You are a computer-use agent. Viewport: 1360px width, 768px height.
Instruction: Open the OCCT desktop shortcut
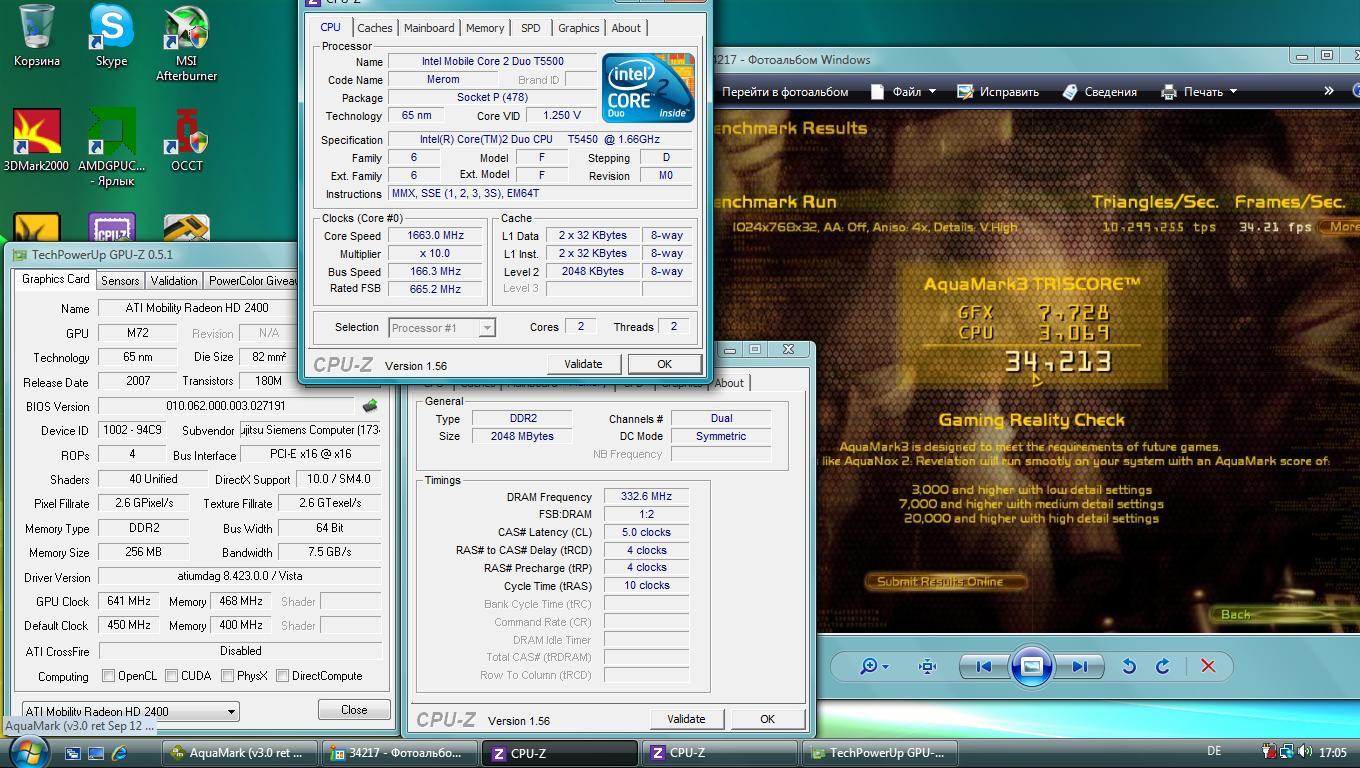click(187, 140)
